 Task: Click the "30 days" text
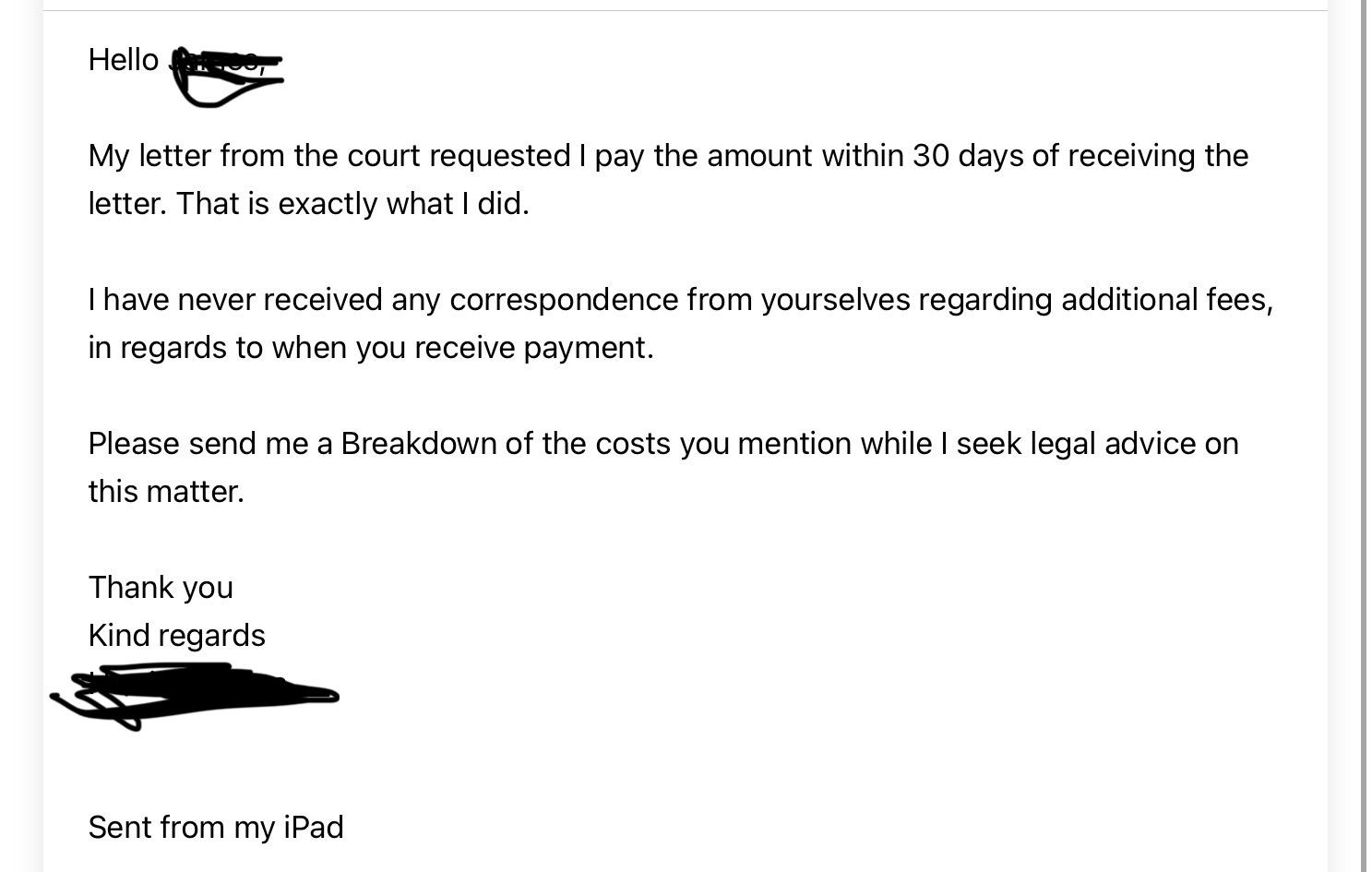pos(968,156)
